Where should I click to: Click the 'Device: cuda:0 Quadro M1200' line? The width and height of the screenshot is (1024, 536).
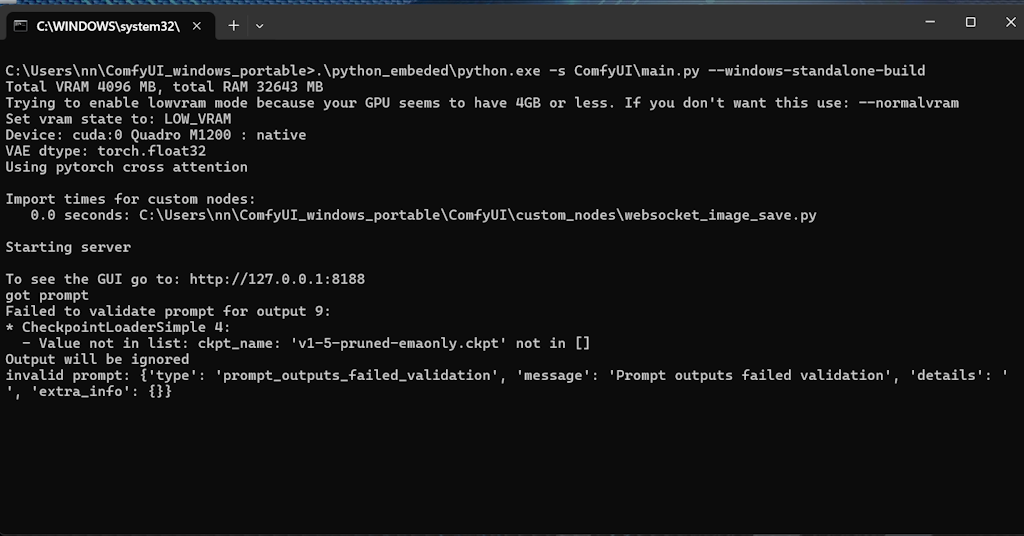pyautogui.click(x=156, y=135)
